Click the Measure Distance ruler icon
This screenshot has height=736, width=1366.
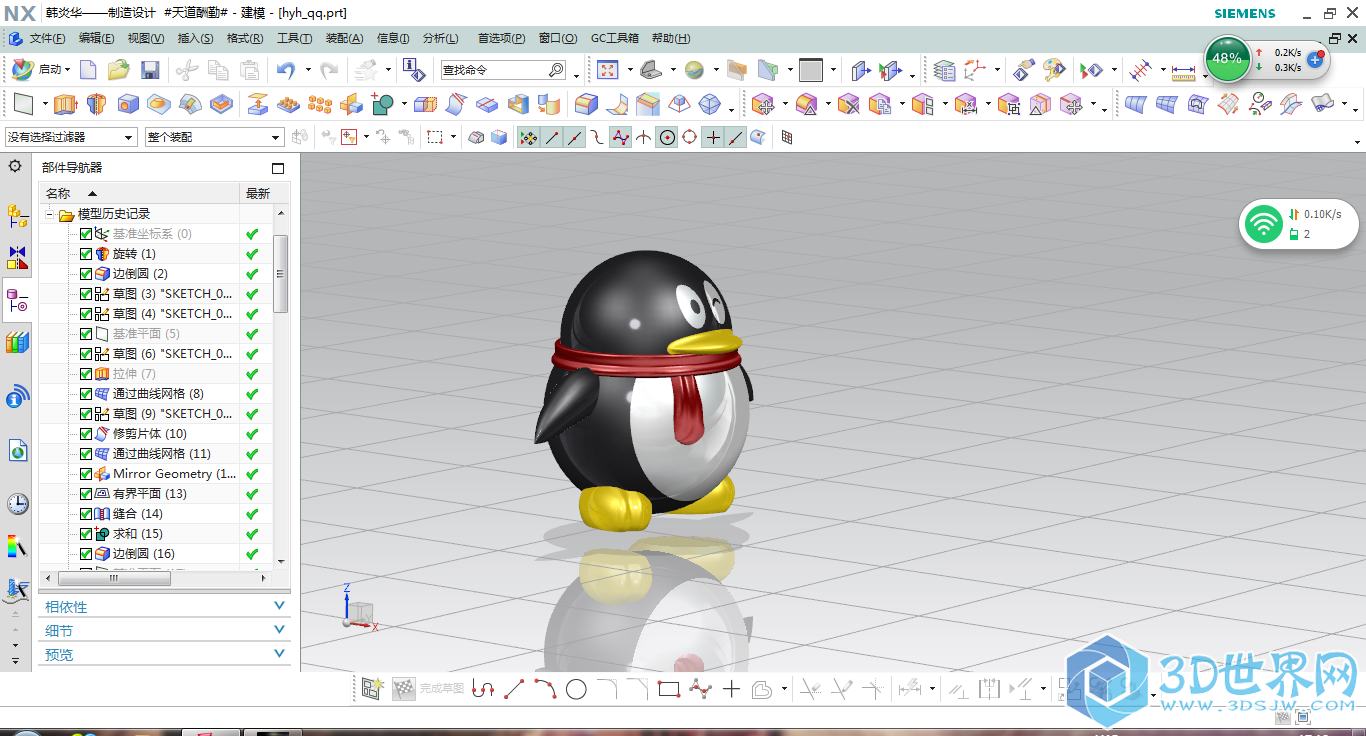[x=1183, y=71]
